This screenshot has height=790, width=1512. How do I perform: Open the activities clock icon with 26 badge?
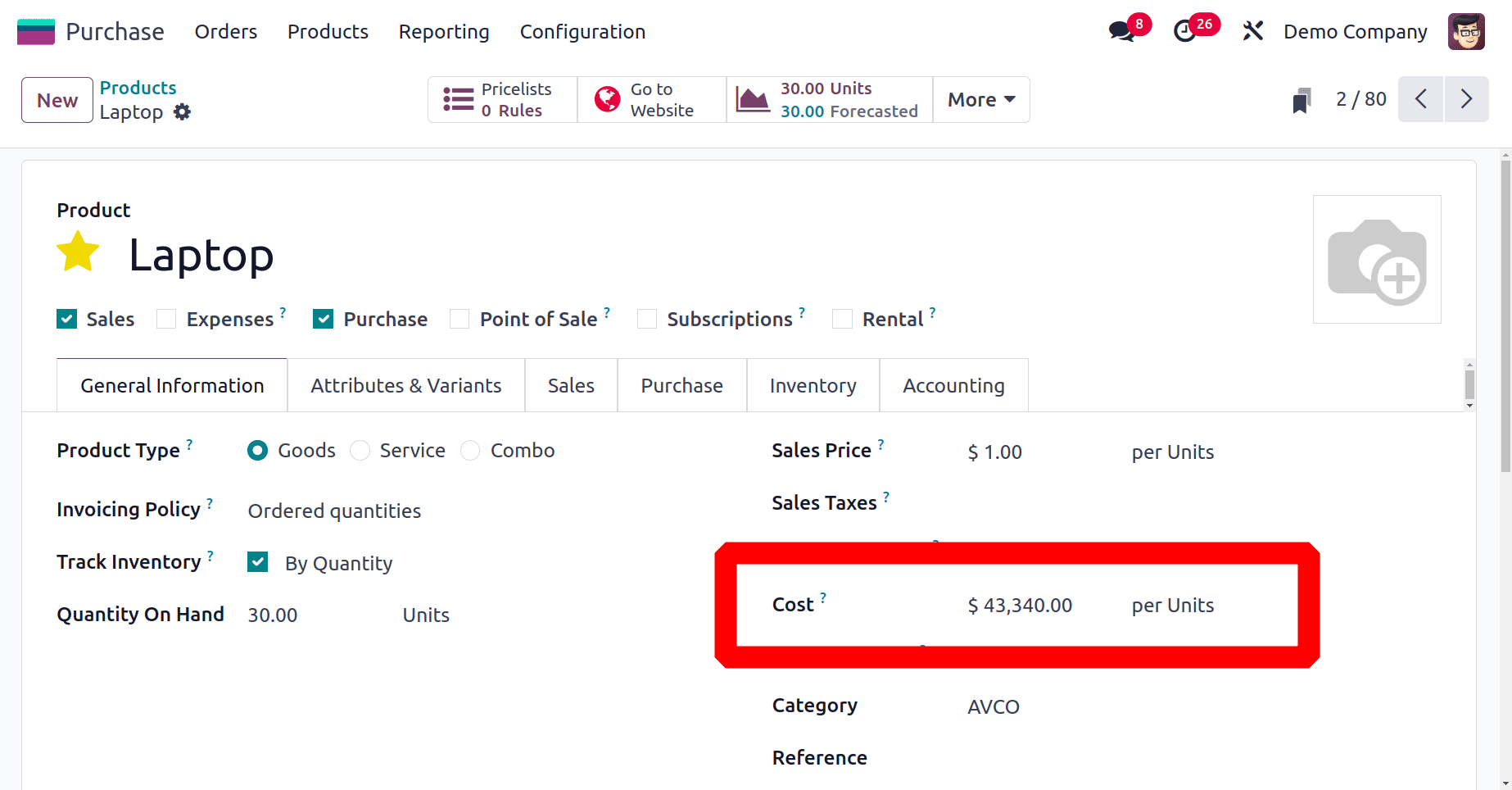(1185, 32)
